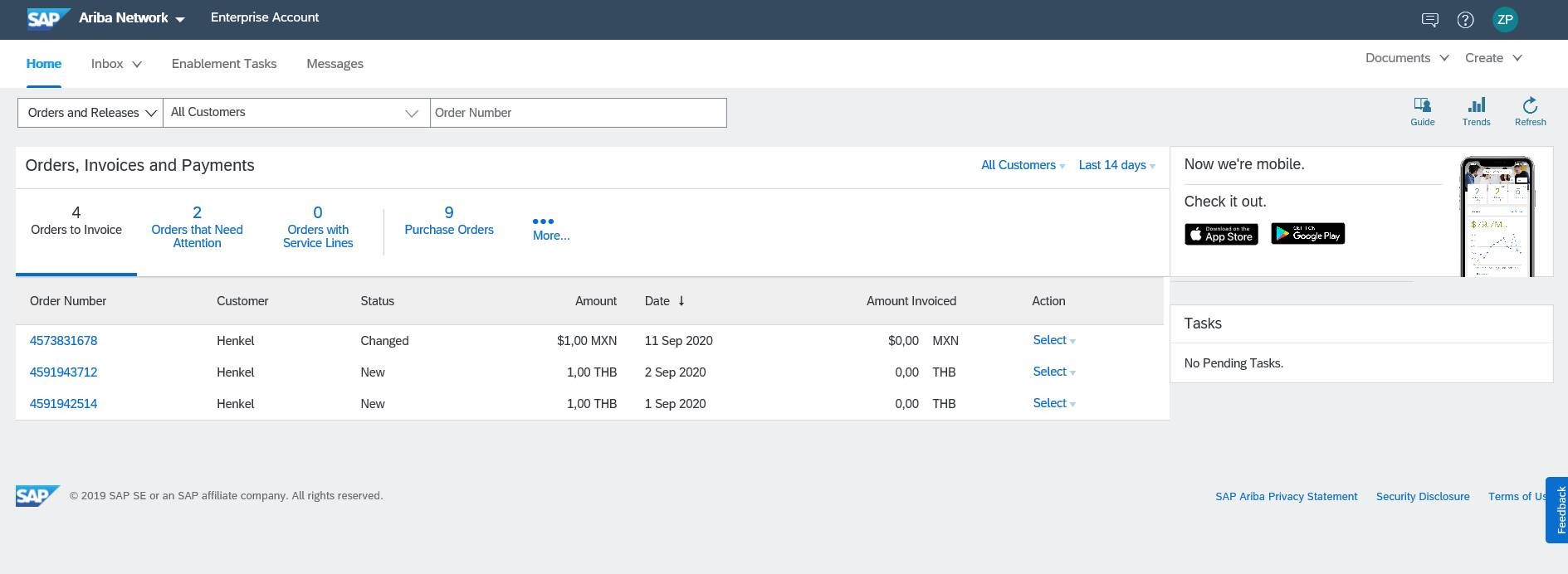
Task: Open Select action for order 4573831678
Action: tap(1054, 340)
